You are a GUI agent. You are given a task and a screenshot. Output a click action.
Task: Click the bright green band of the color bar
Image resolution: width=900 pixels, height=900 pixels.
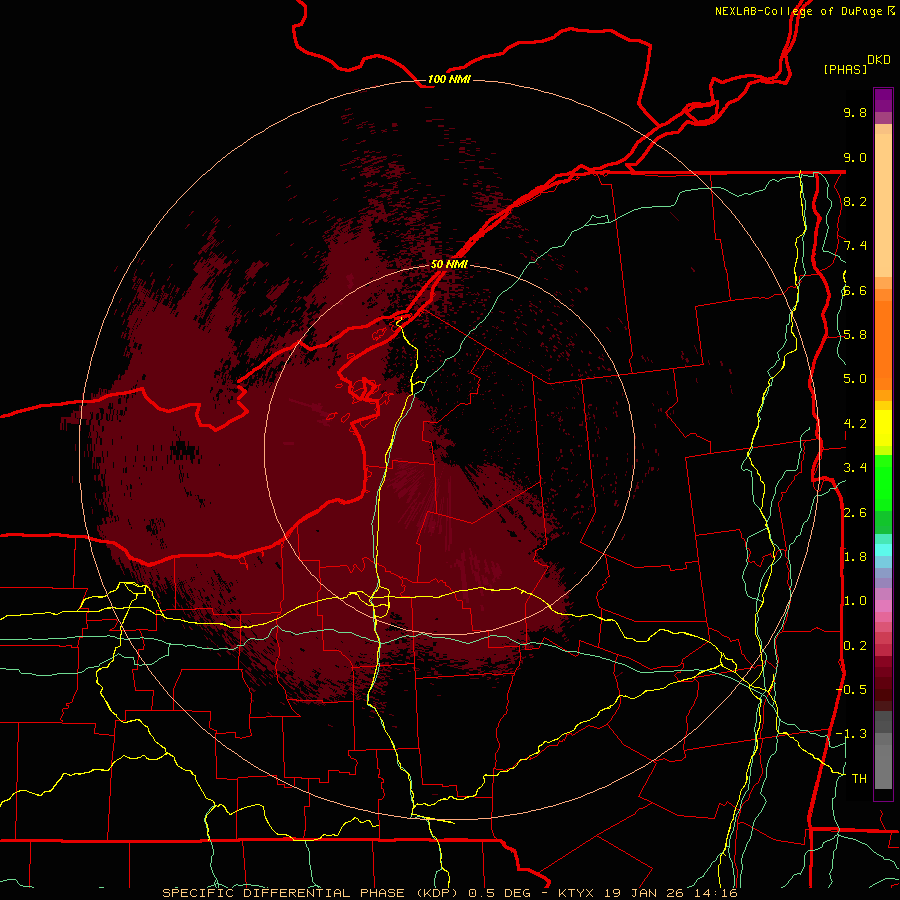pos(883,482)
